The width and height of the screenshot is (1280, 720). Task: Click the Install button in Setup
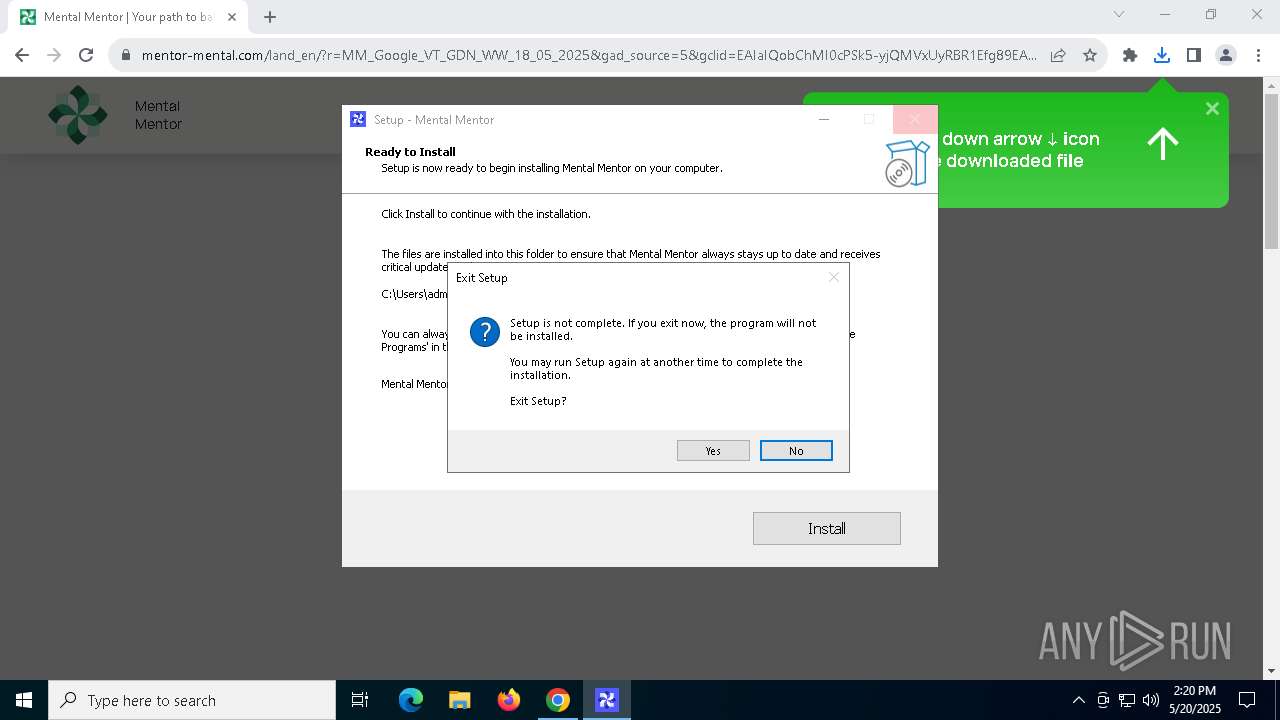point(827,528)
